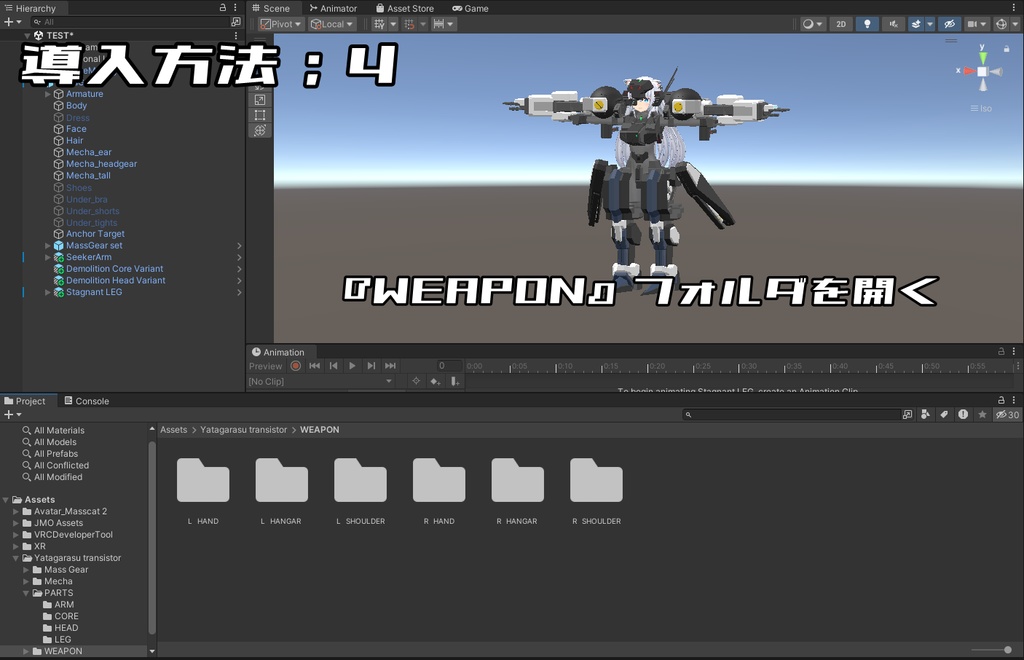The width and height of the screenshot is (1024, 660).
Task: Toggle scene audio mute icon
Action: pyautogui.click(x=893, y=24)
